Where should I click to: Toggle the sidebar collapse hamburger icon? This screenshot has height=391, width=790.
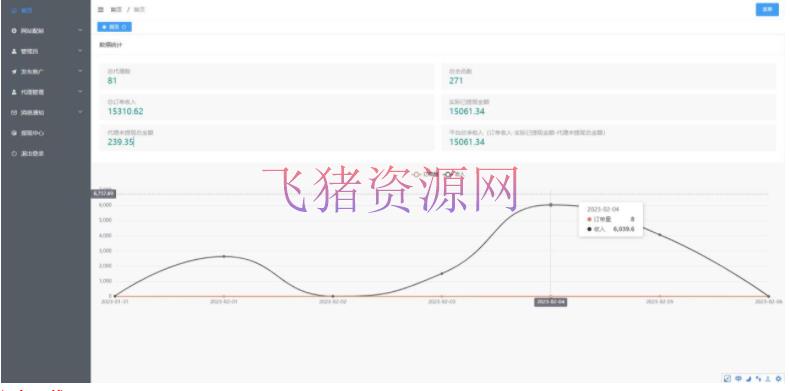click(x=101, y=10)
